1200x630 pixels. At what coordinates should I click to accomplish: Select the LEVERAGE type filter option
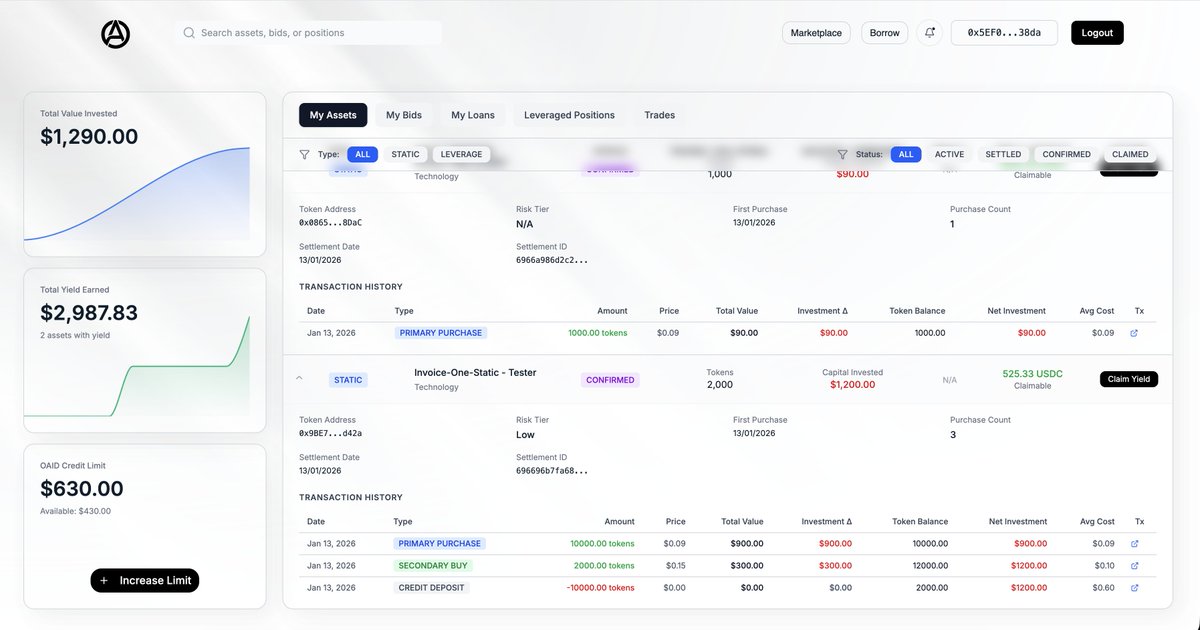coord(461,154)
